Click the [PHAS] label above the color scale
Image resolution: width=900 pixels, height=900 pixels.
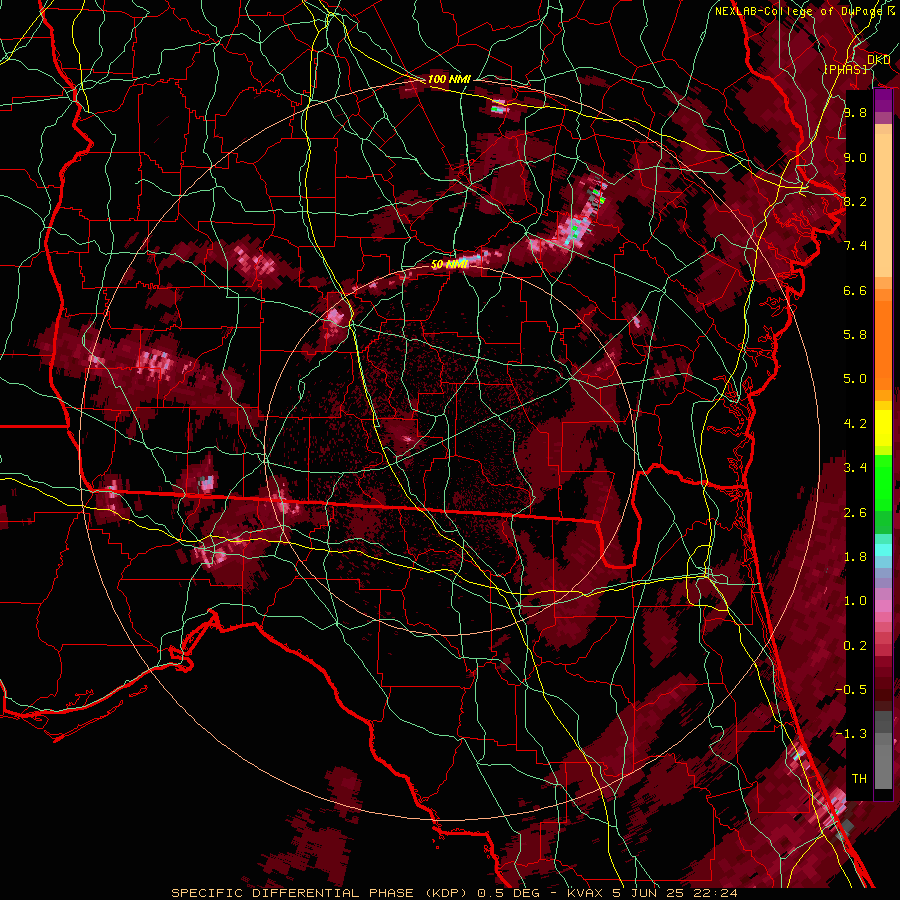pyautogui.click(x=845, y=69)
